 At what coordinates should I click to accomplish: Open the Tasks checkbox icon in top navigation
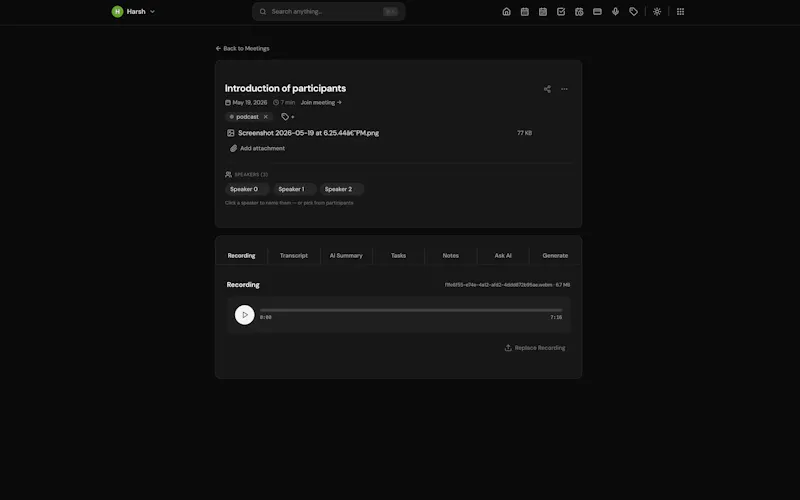[561, 12]
